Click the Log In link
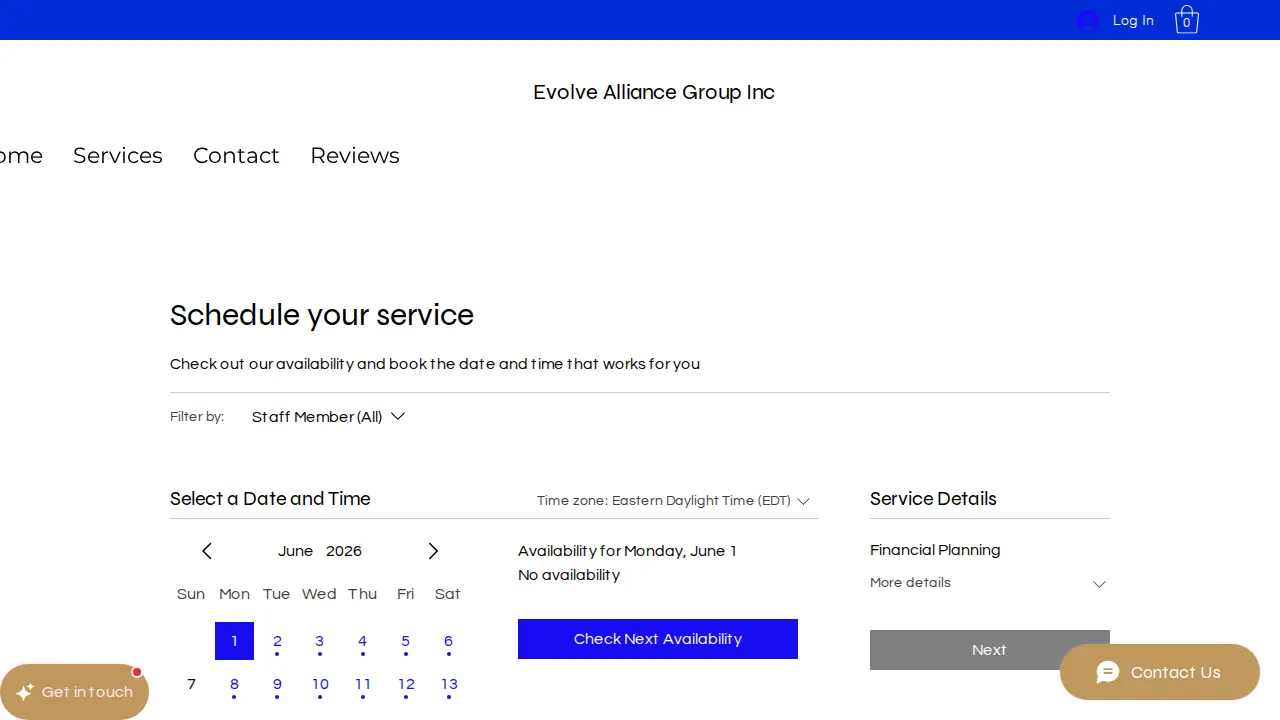This screenshot has width=1280, height=720. (1133, 20)
